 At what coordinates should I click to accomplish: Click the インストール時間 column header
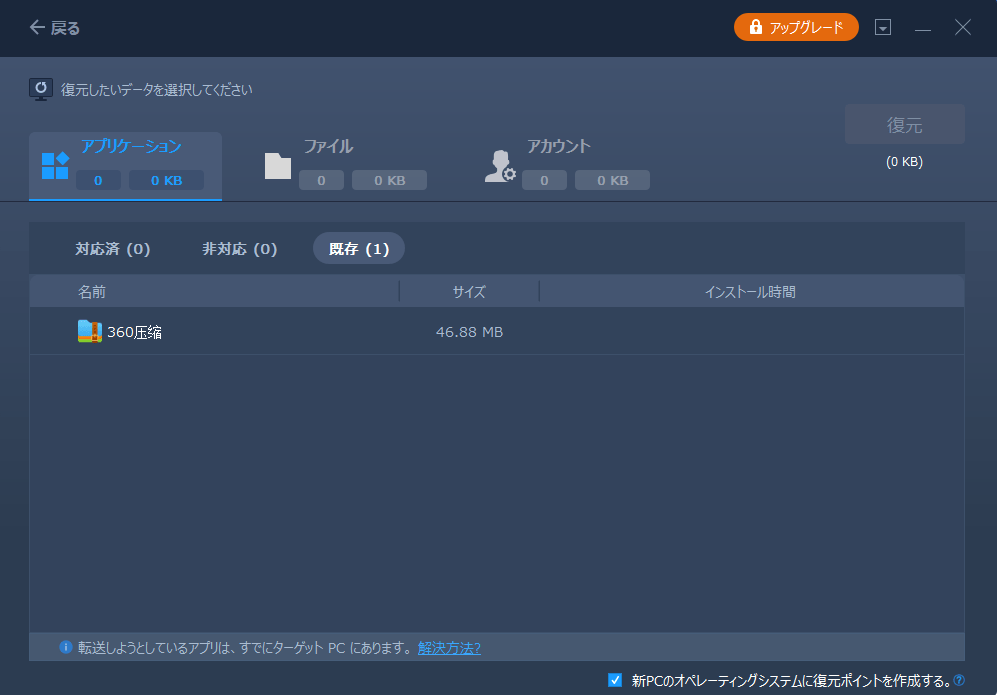click(x=750, y=292)
